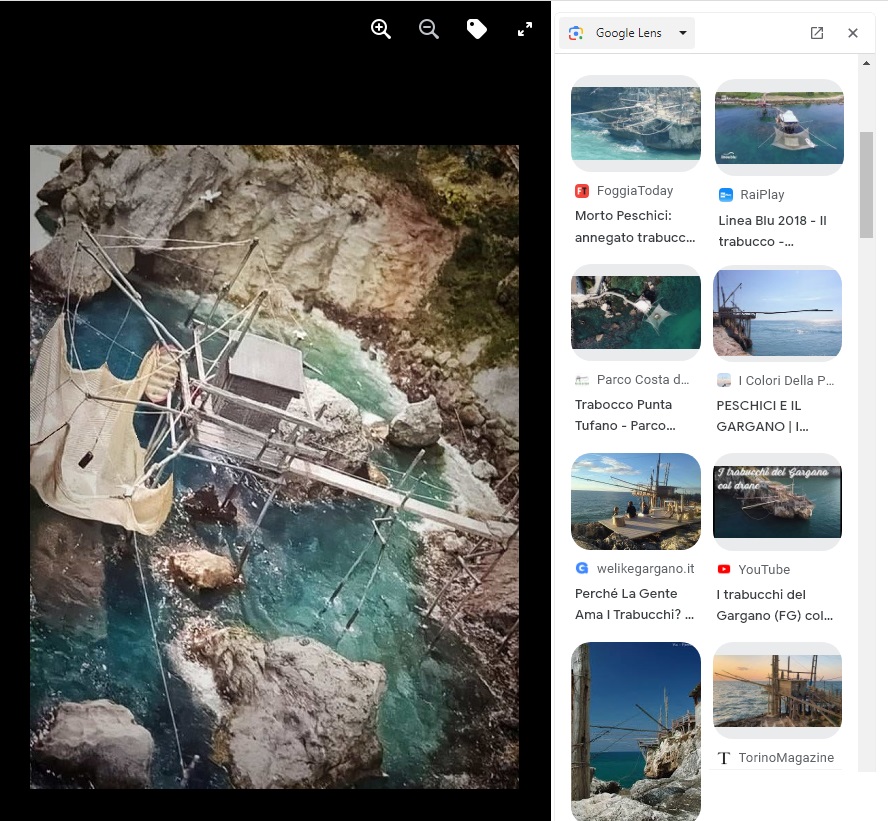Open the YouTube Gargano drone video thumbnail
888x821 pixels.
click(x=778, y=502)
